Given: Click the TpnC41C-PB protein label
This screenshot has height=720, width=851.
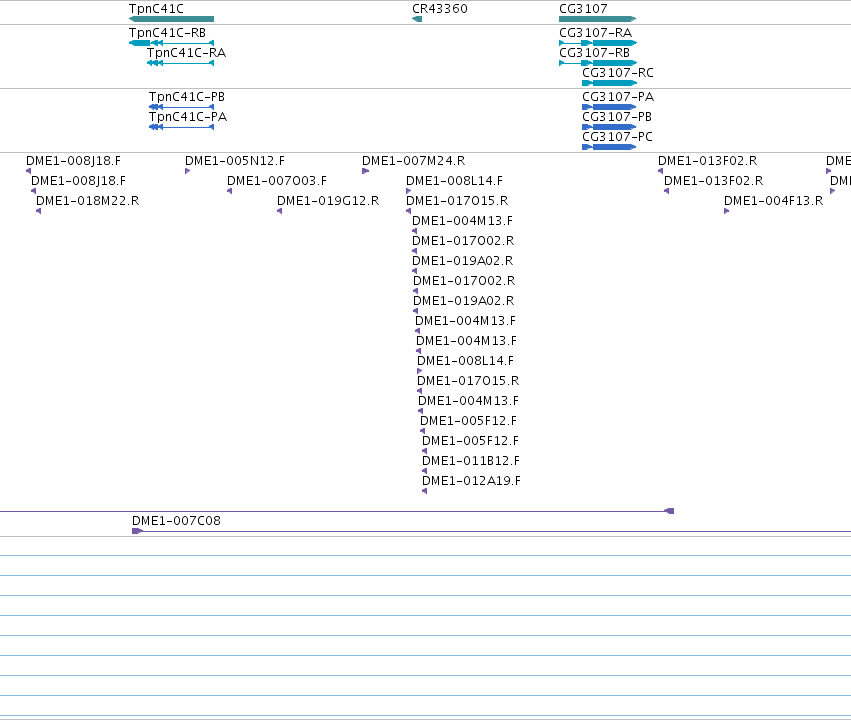Looking at the screenshot, I should tap(187, 97).
